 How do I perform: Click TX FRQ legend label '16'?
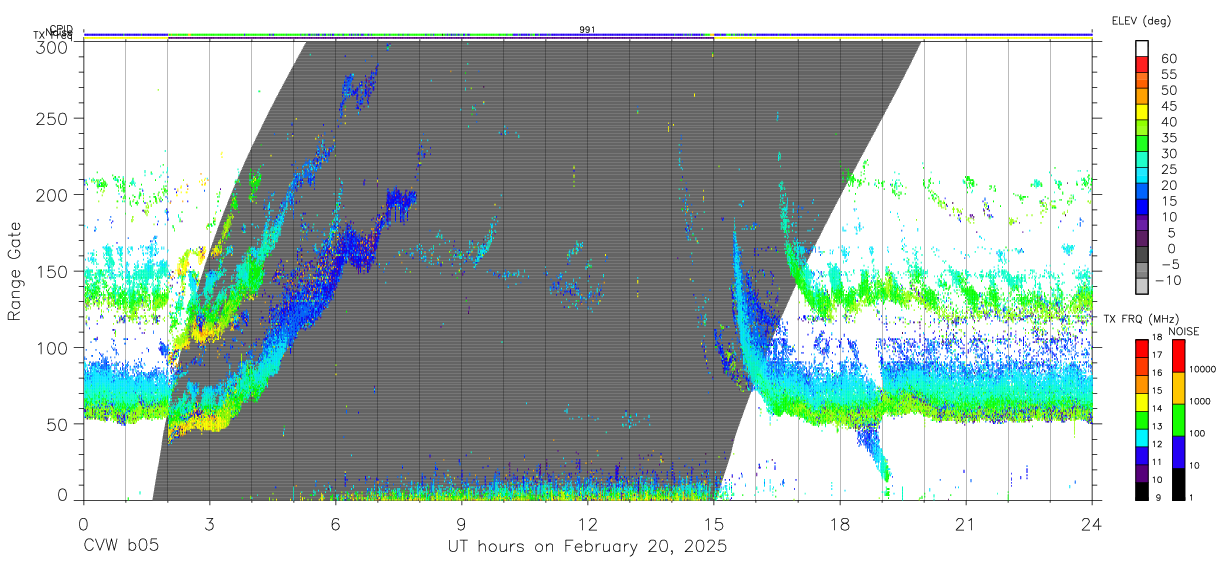click(x=1158, y=374)
